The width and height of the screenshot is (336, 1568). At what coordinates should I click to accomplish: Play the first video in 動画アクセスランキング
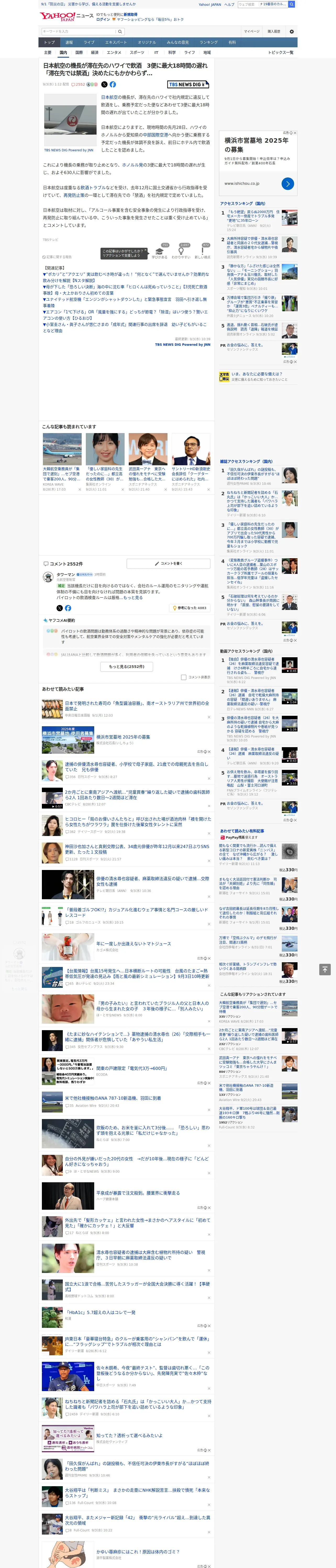(290, 665)
